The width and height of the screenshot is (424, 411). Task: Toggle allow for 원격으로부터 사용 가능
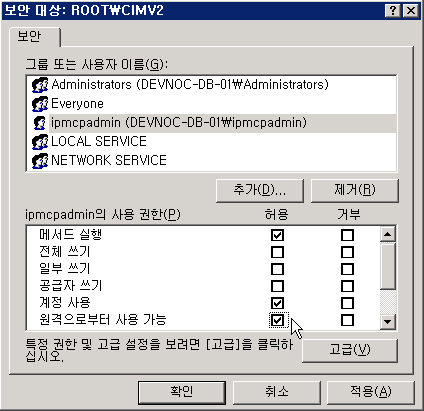277,320
